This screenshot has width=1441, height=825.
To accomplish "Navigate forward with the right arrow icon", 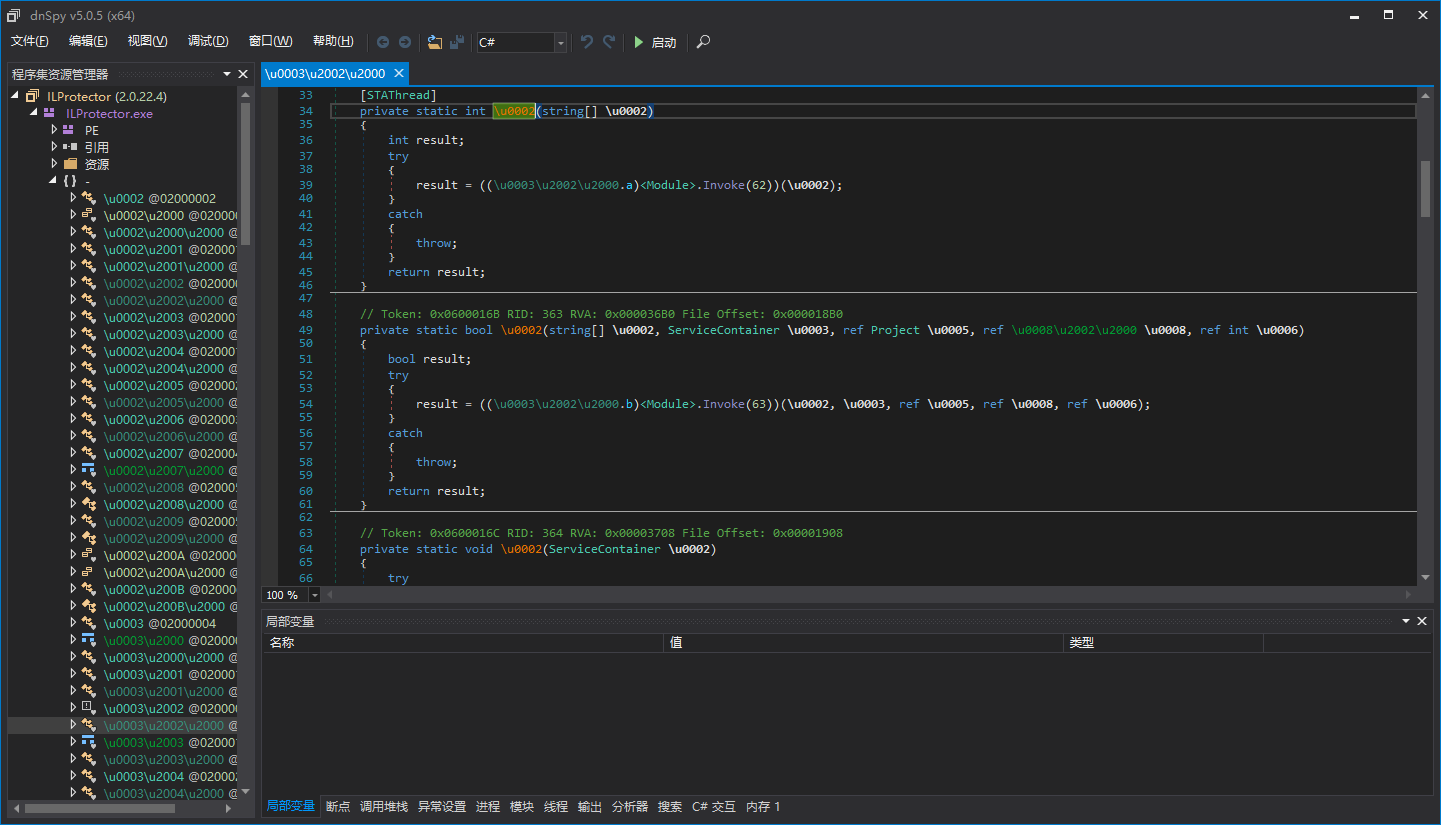I will [x=405, y=42].
